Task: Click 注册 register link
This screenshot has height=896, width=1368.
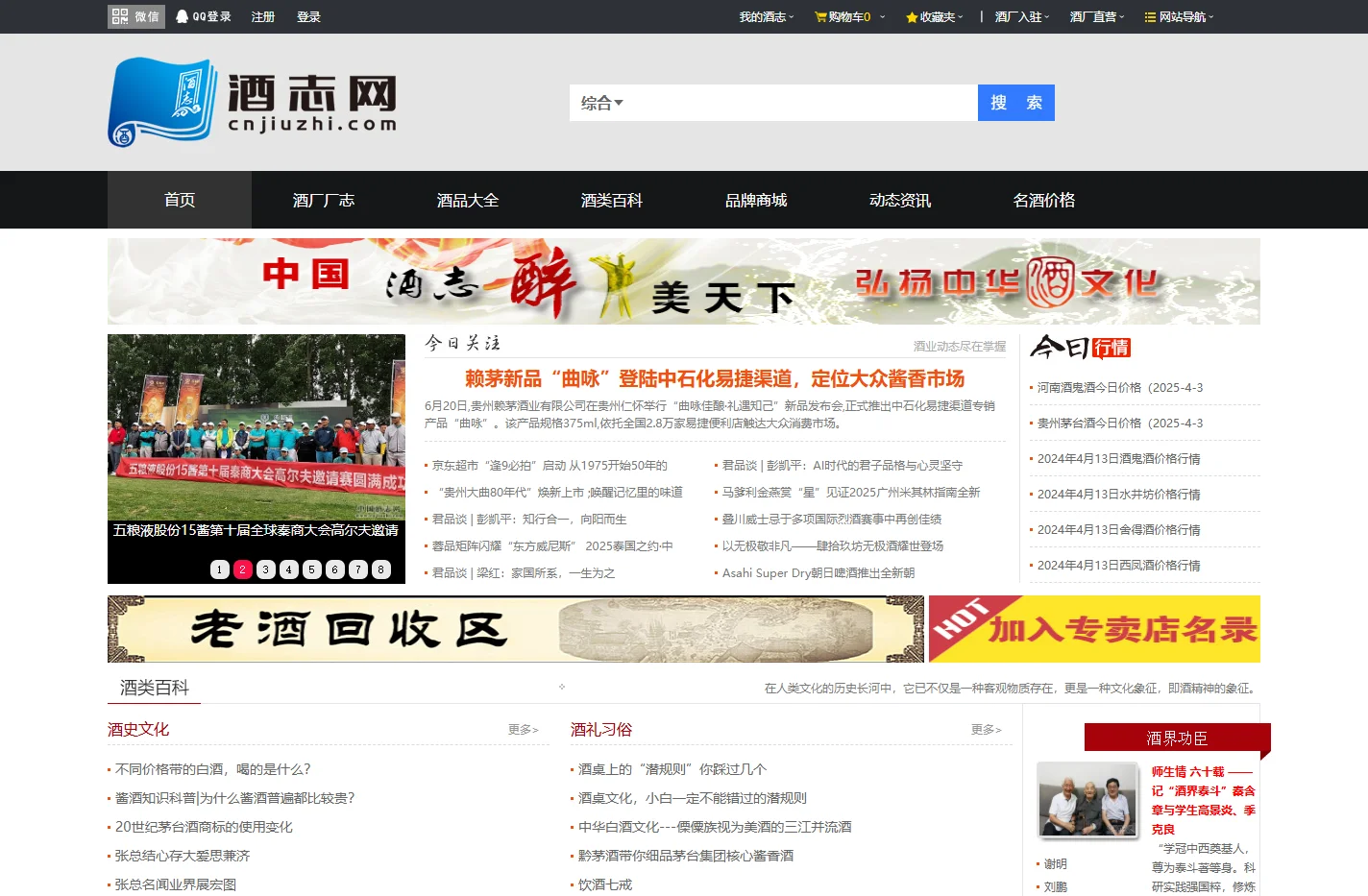Action: coord(263,17)
